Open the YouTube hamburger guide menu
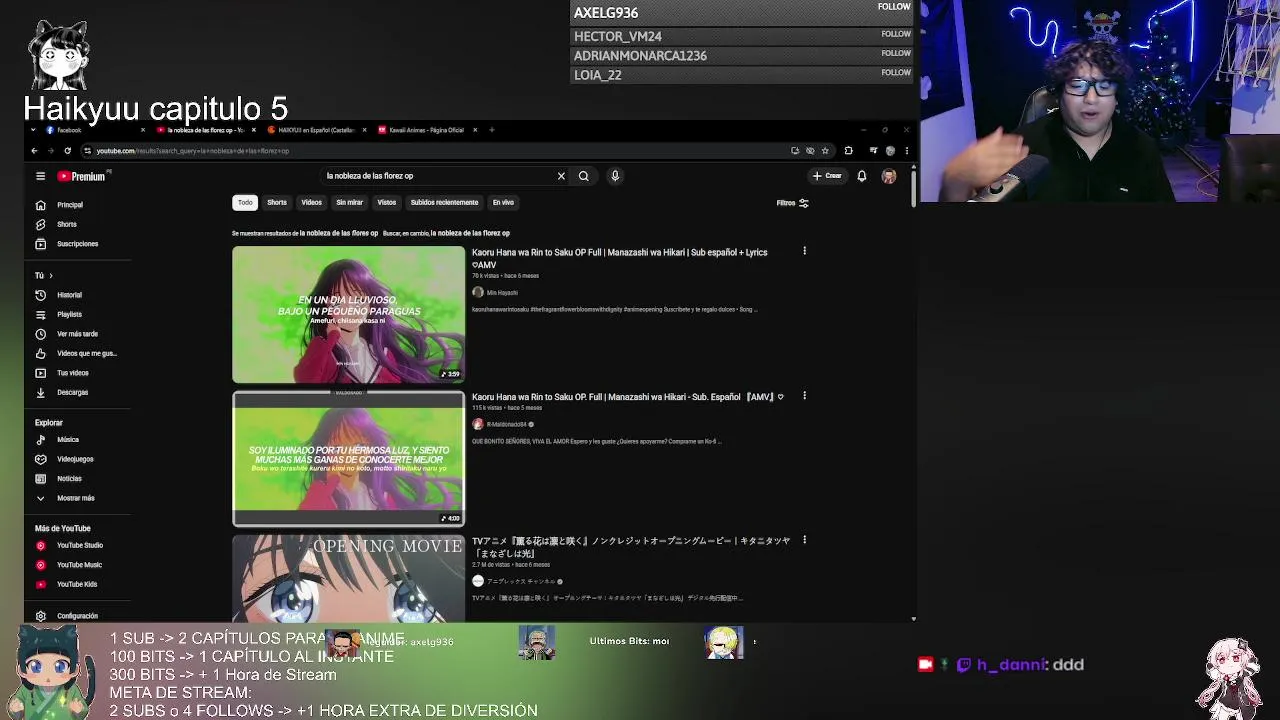Image resolution: width=1280 pixels, height=720 pixels. point(40,176)
